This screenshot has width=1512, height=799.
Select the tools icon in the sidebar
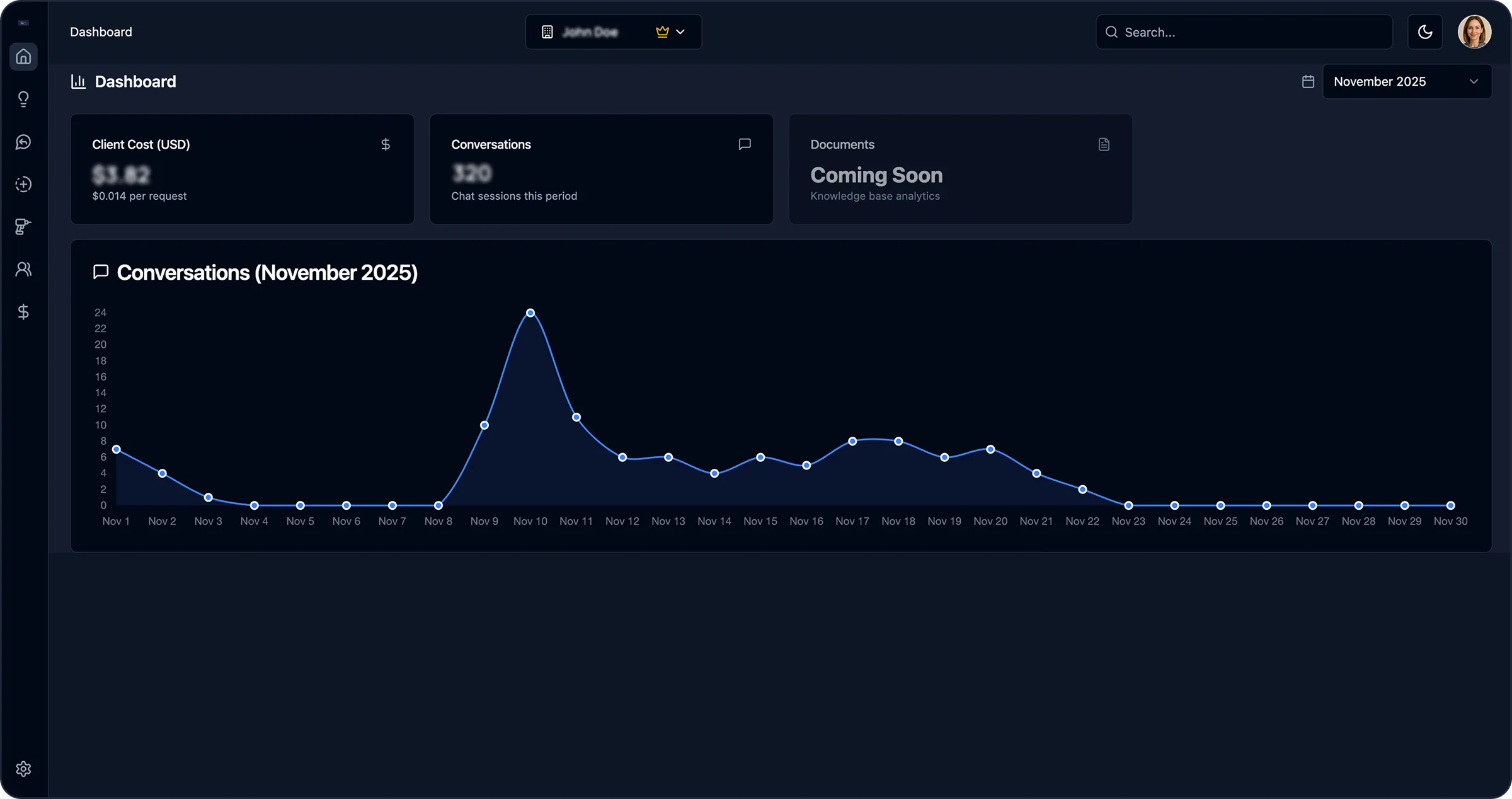click(x=23, y=226)
